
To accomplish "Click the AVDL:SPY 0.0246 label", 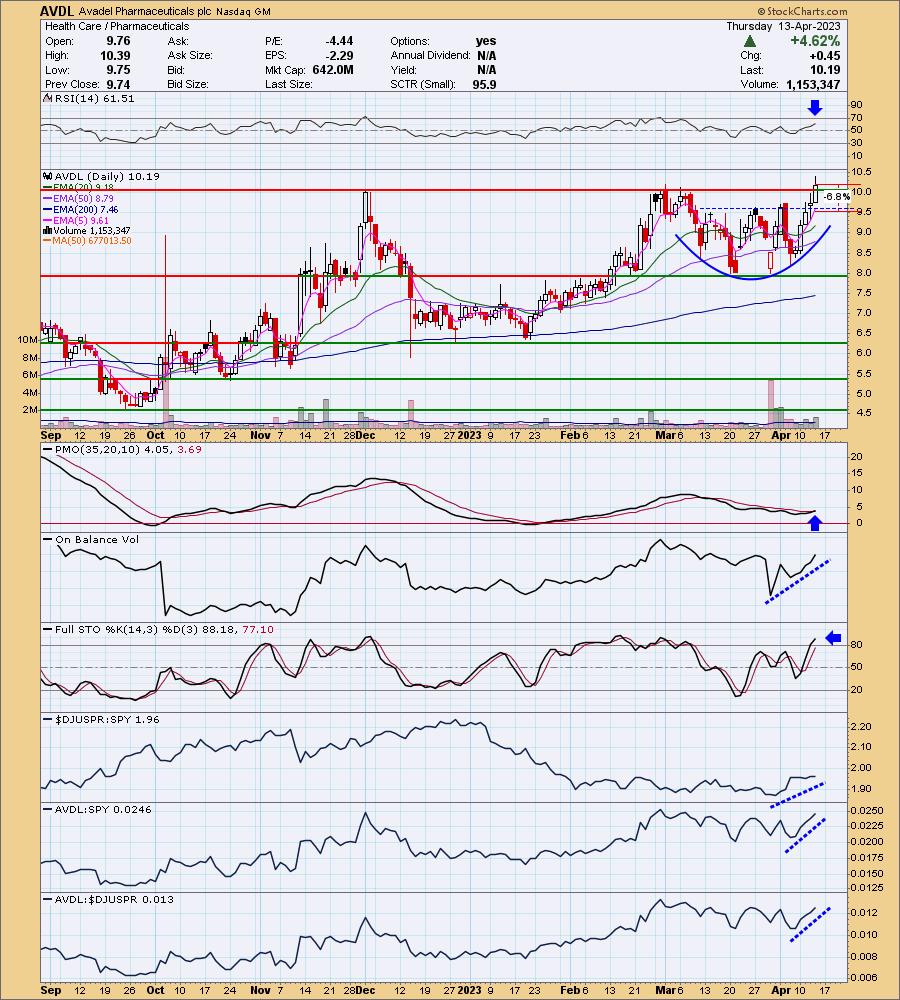I will pos(103,809).
